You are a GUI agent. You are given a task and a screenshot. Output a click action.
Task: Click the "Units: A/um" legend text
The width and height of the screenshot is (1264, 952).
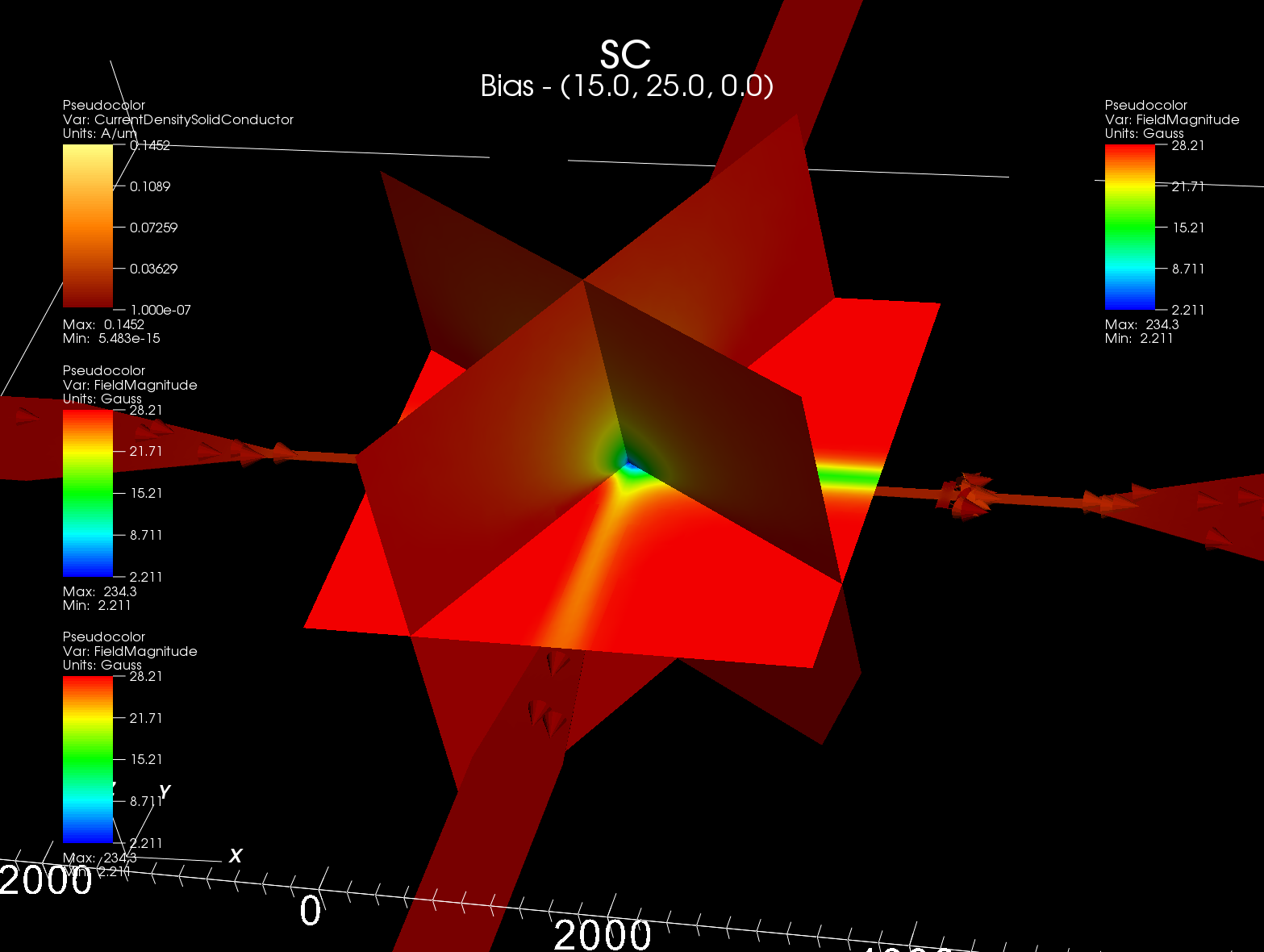(100, 133)
